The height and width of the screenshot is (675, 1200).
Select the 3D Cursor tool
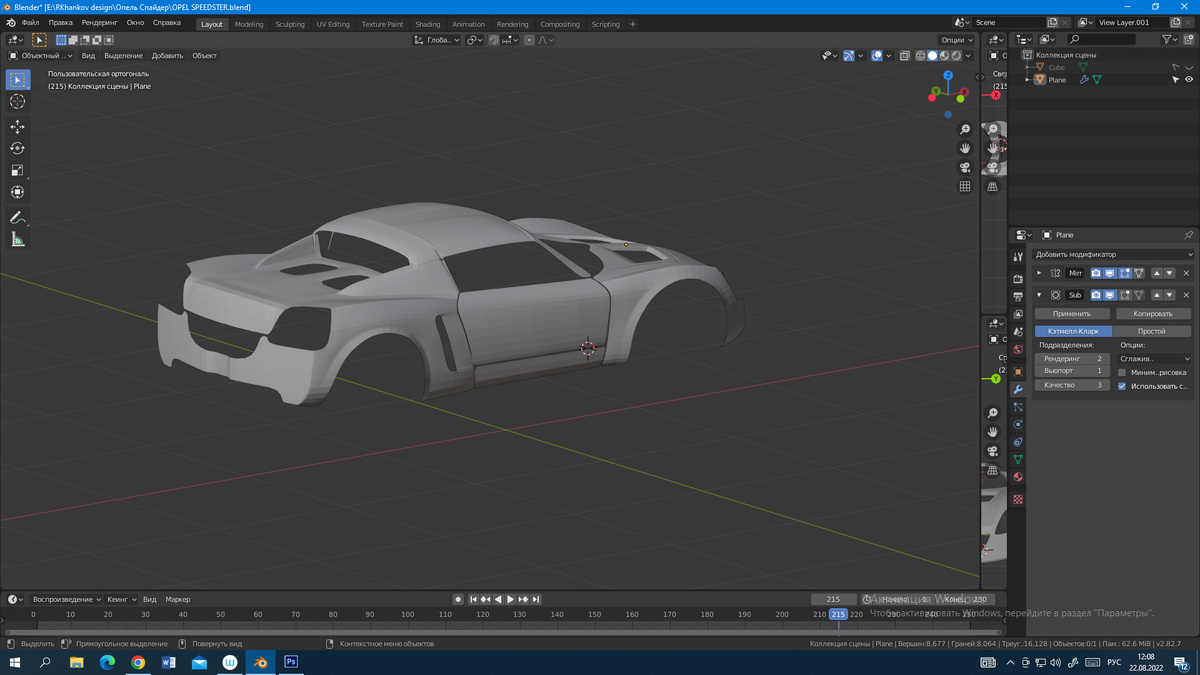[x=18, y=102]
